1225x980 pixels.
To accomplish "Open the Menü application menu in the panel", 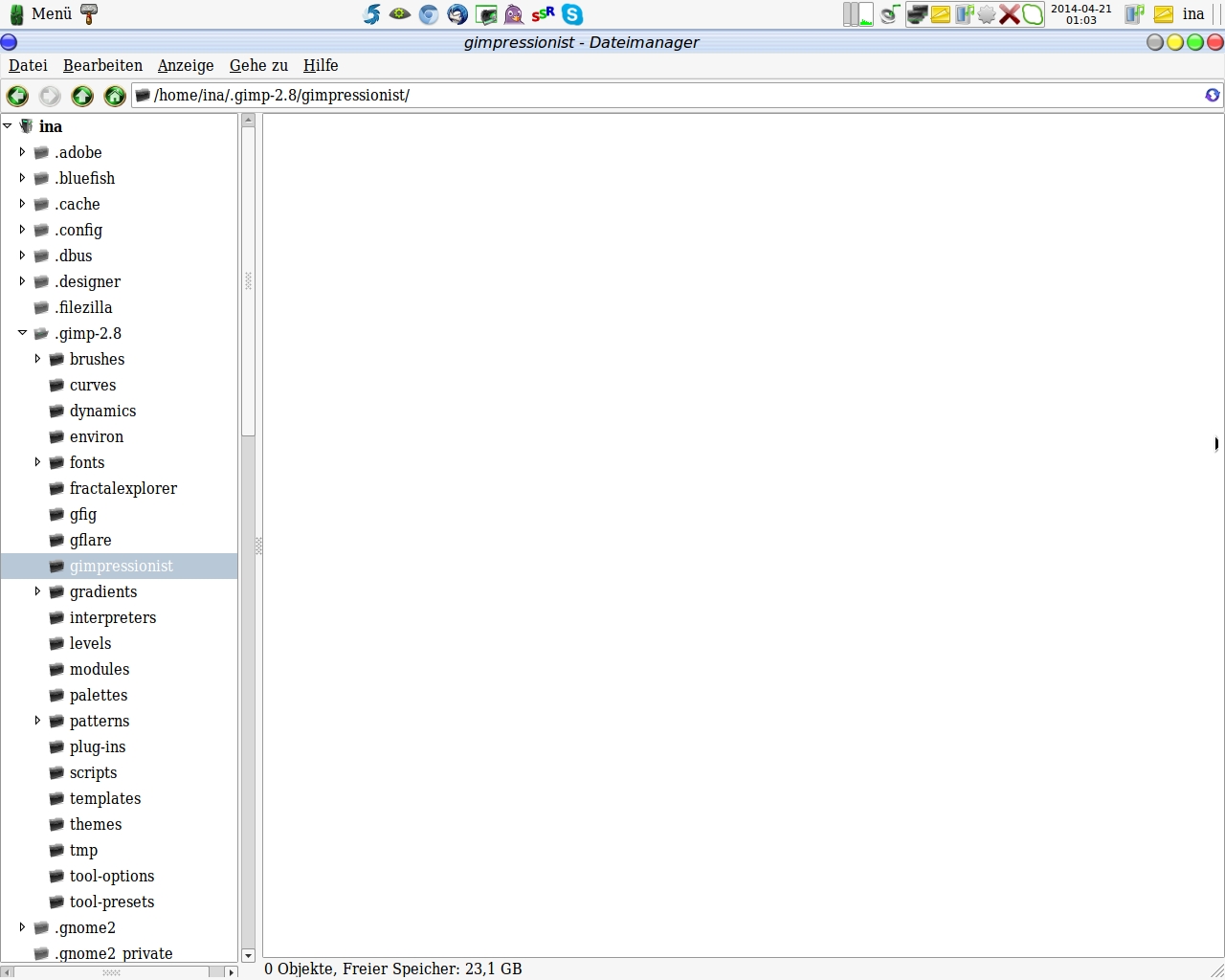I will pos(40,13).
